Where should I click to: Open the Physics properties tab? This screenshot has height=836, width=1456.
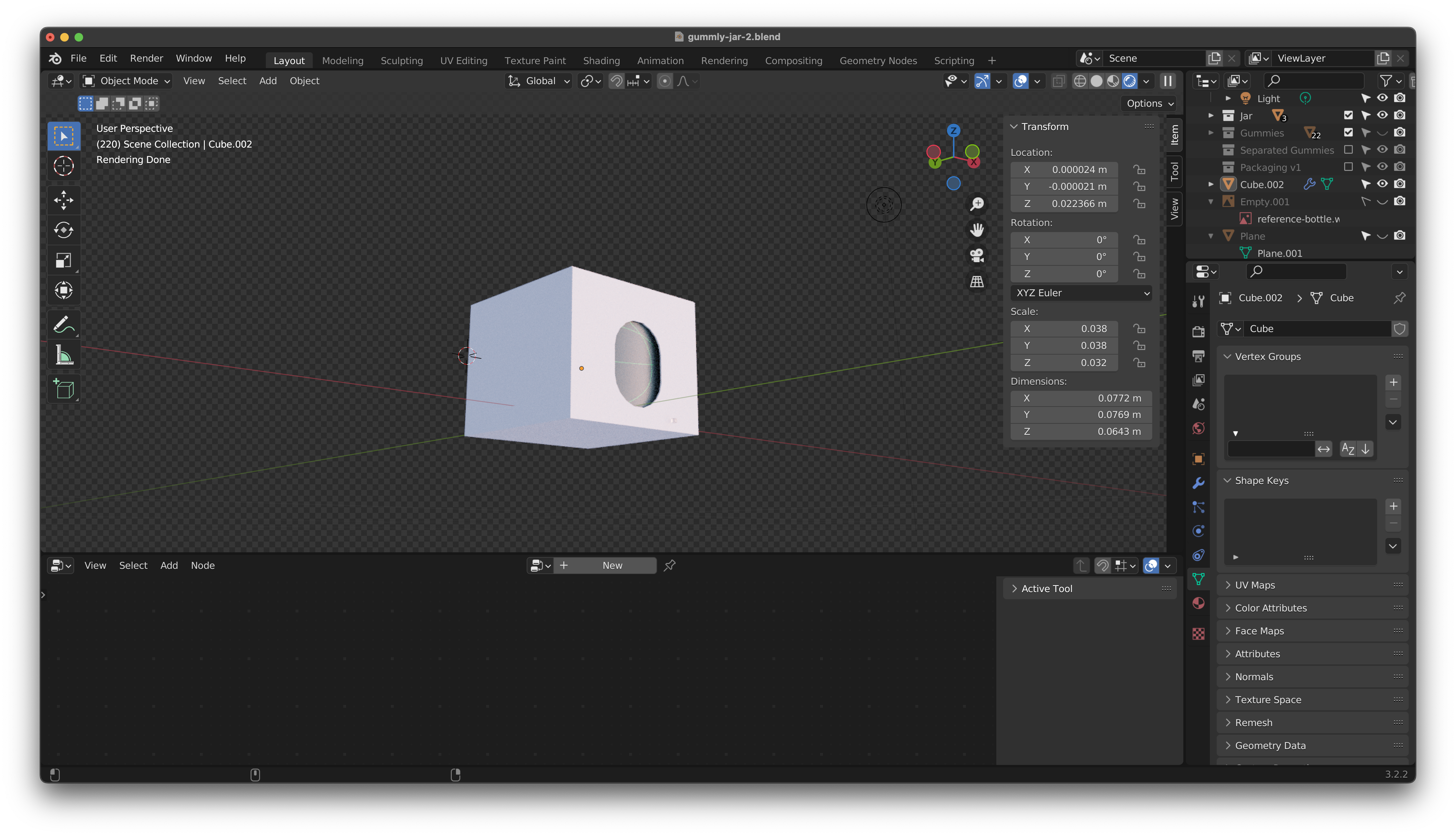(1198, 531)
